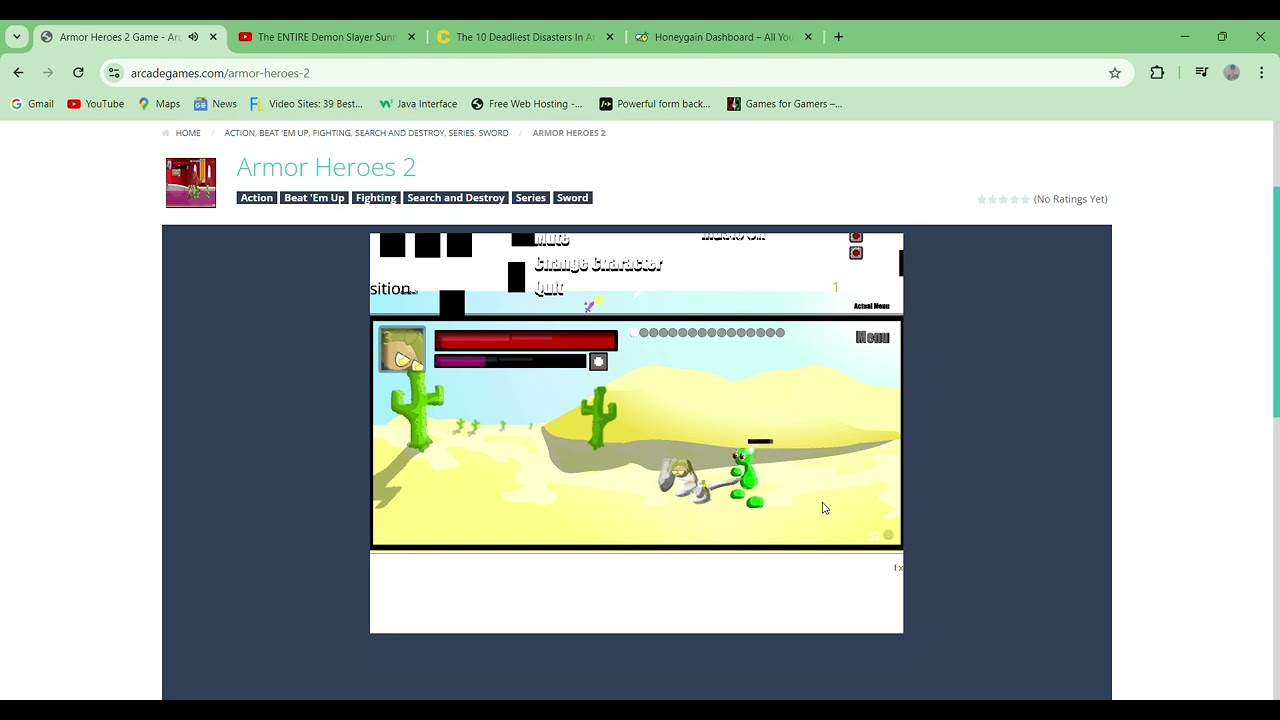Open the Maps bookmark
This screenshot has width=1280, height=720.
point(159,104)
